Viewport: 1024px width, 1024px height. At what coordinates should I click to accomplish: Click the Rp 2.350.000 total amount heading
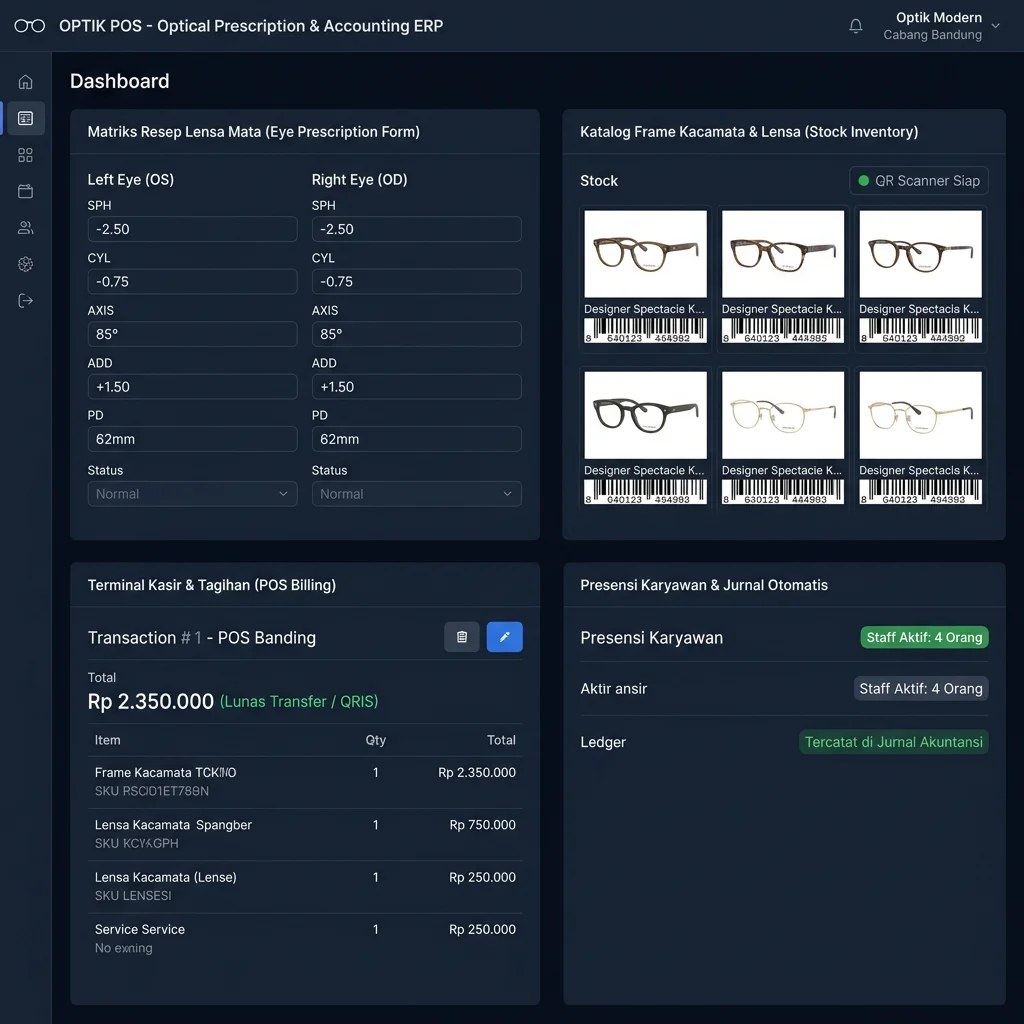click(x=151, y=701)
